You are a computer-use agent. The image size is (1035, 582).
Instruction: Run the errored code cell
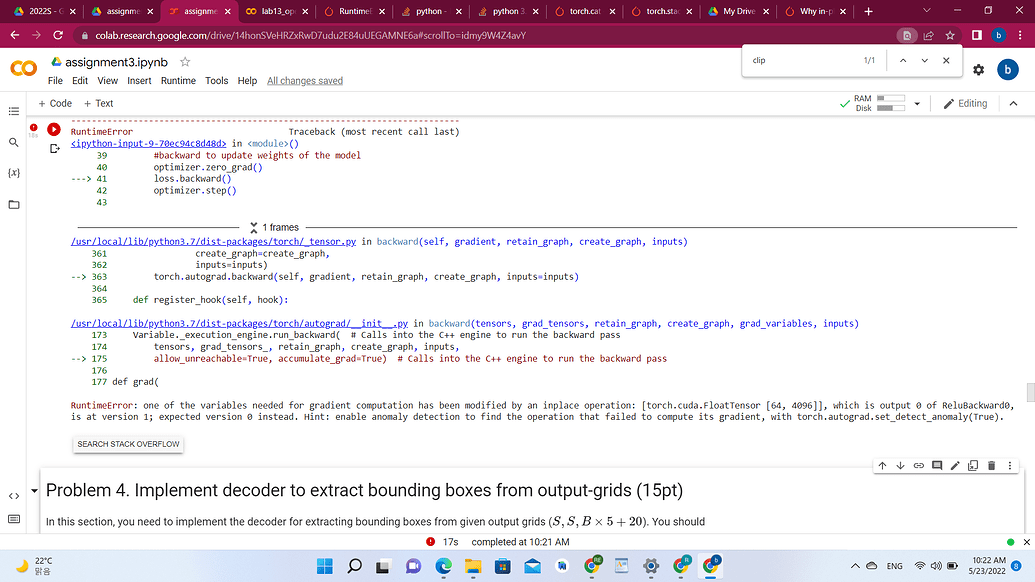coord(54,129)
